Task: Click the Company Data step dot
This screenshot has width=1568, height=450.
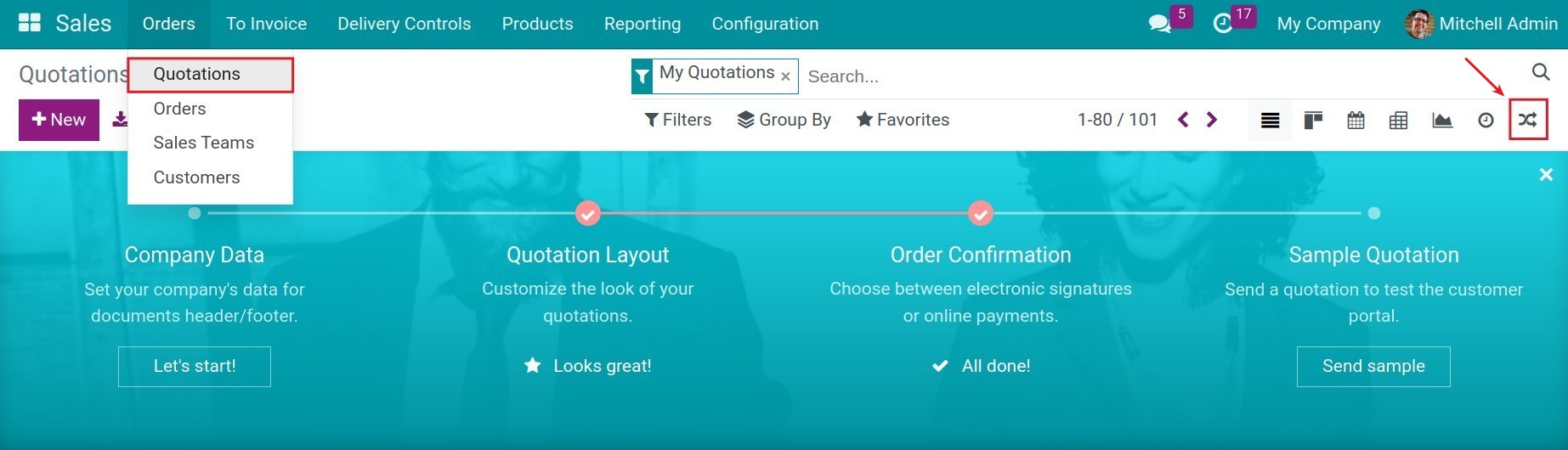Action: [195, 213]
